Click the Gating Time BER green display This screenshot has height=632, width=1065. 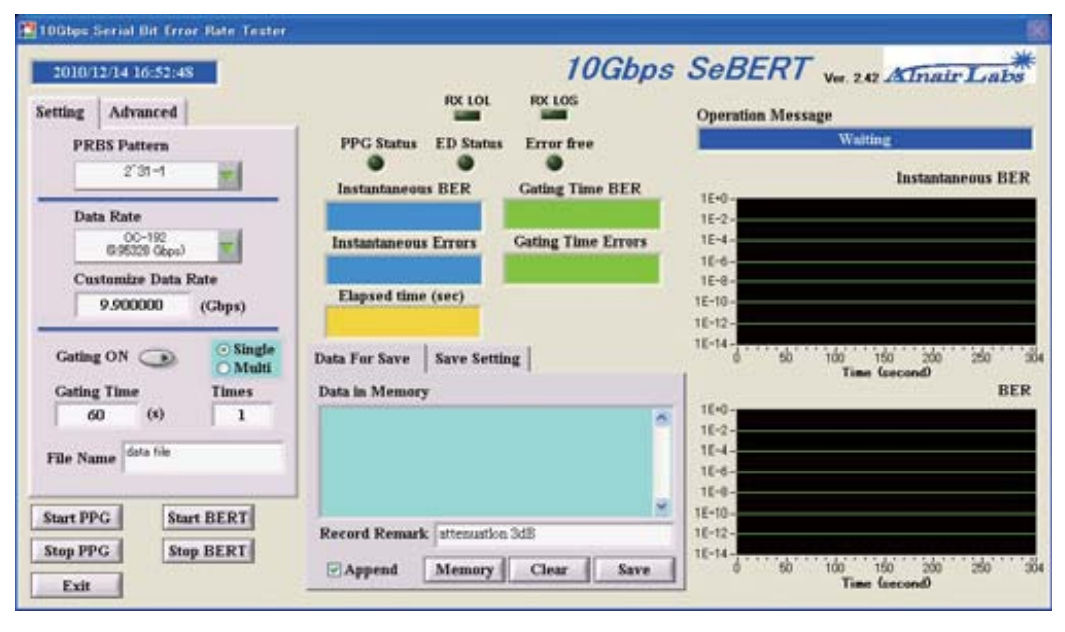click(x=581, y=215)
